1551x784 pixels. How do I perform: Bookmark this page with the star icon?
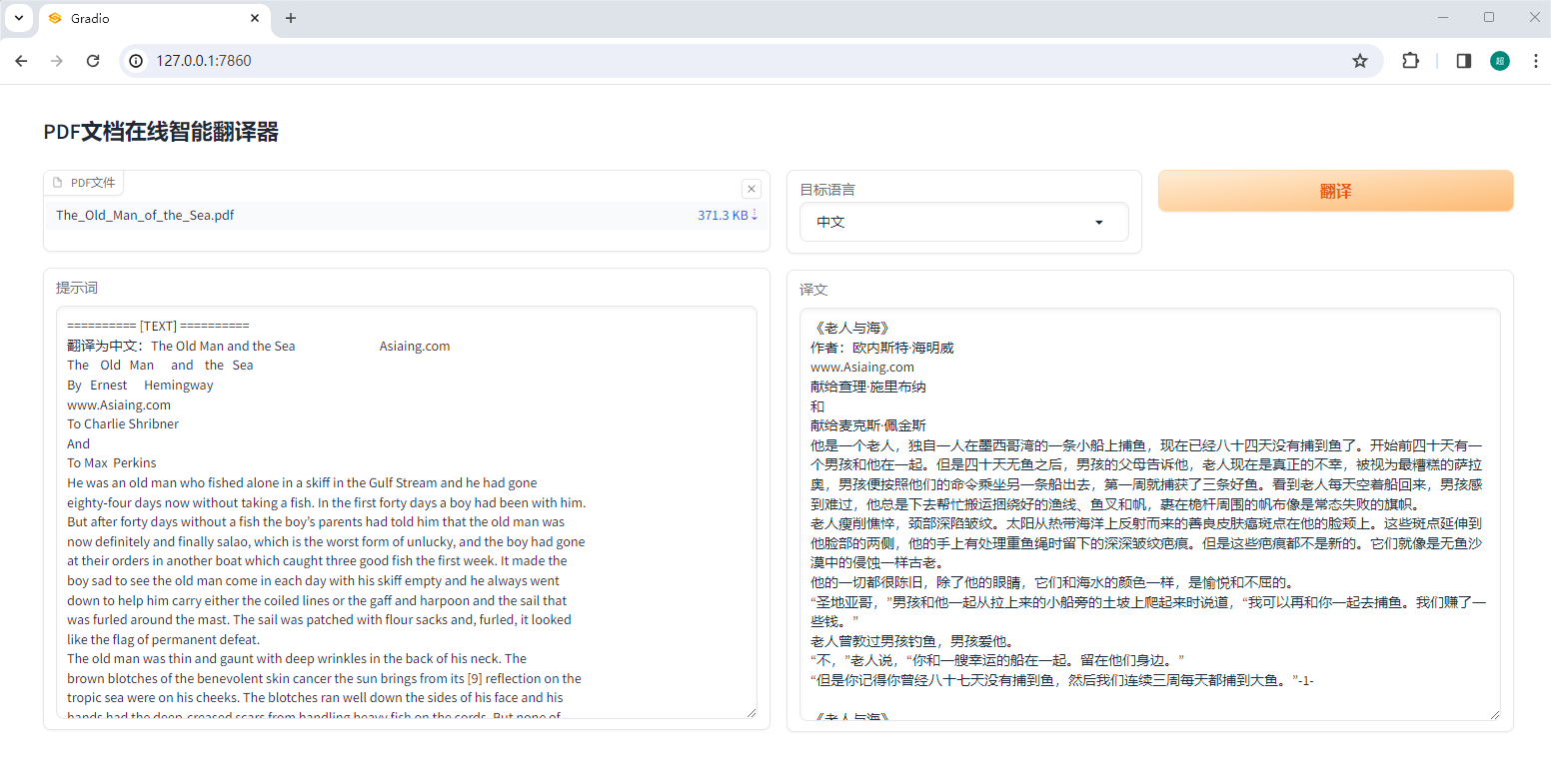pos(1360,61)
